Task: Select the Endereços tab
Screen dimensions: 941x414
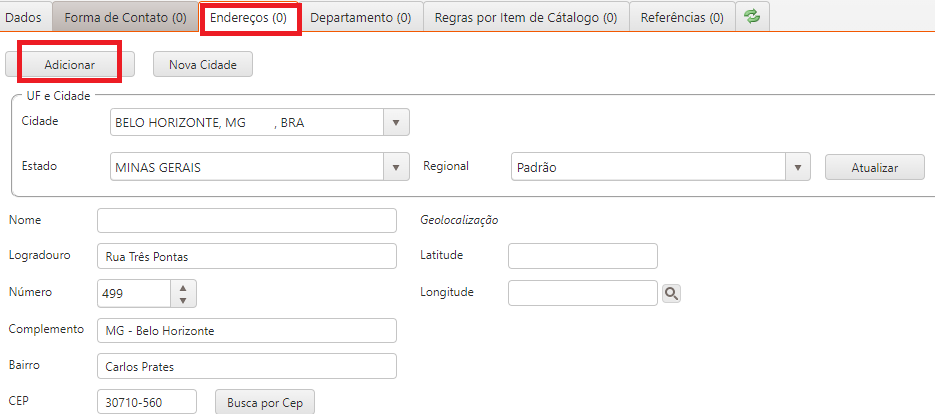Action: (249, 17)
